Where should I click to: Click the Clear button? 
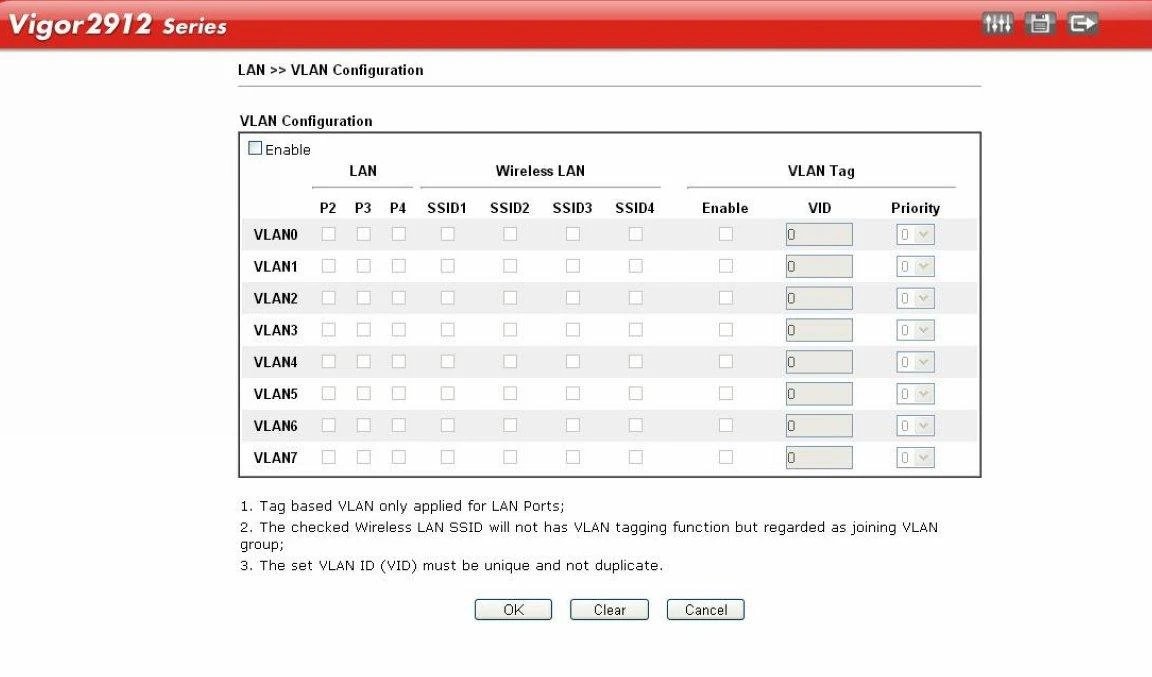pos(608,609)
